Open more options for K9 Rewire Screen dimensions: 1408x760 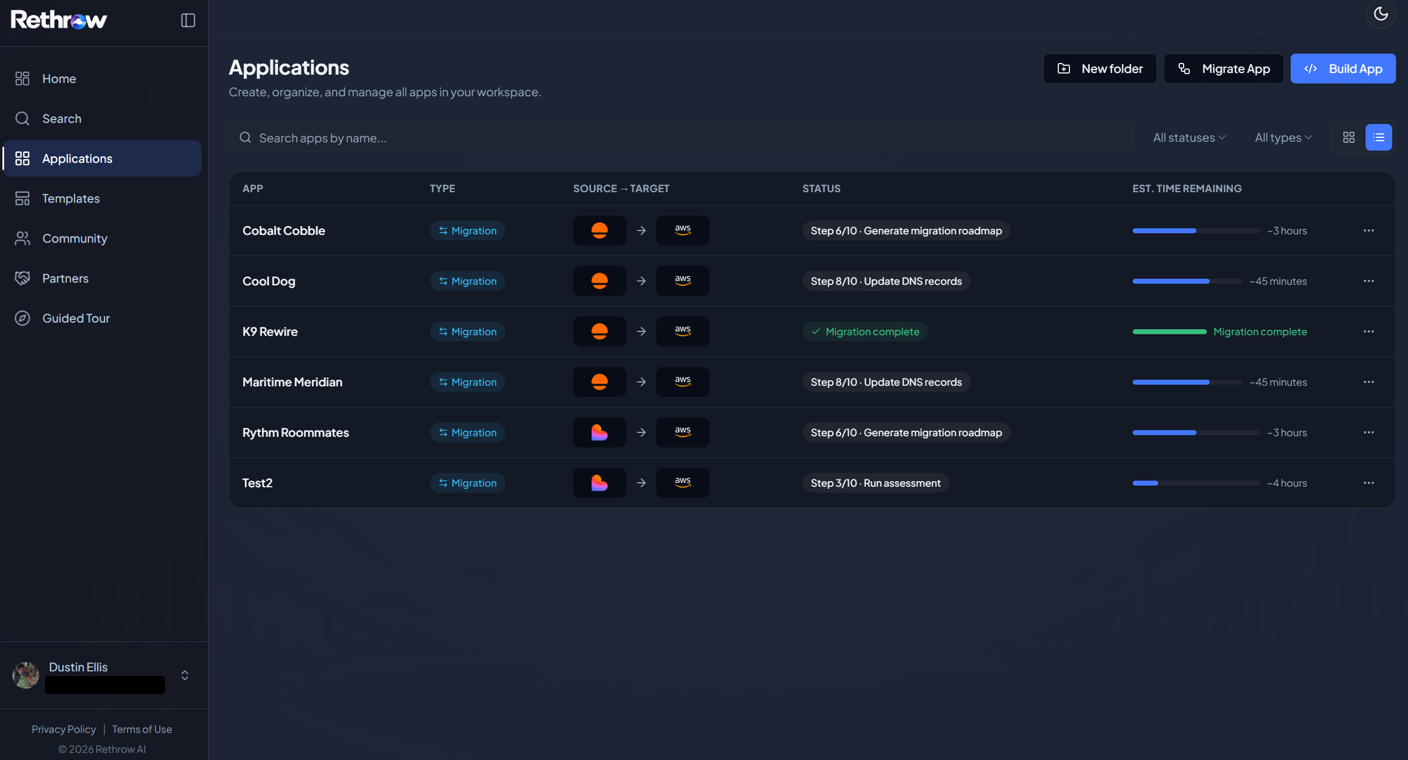pyautogui.click(x=1369, y=331)
